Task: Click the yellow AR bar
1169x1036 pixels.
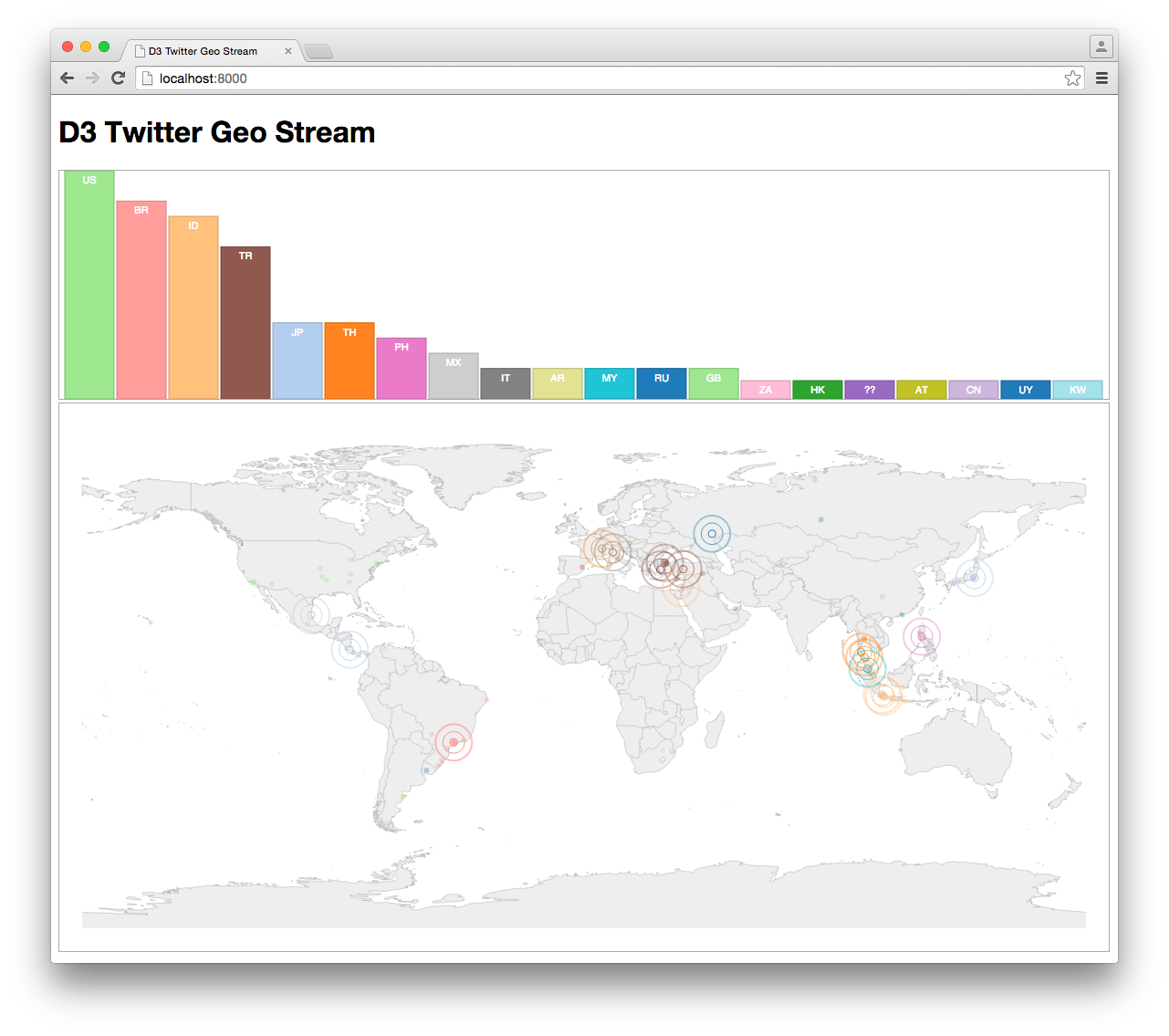Action: 558,383
